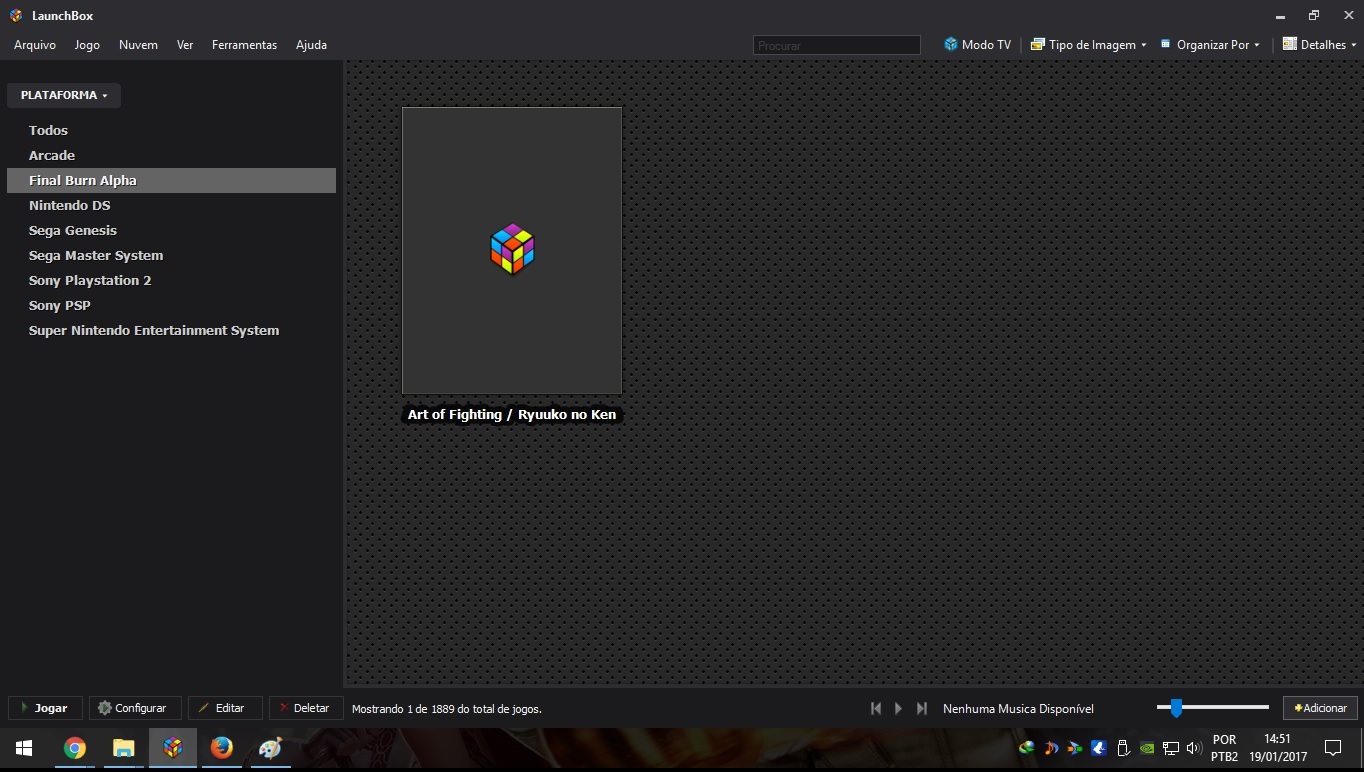Click the Adicionar button

tap(1320, 708)
